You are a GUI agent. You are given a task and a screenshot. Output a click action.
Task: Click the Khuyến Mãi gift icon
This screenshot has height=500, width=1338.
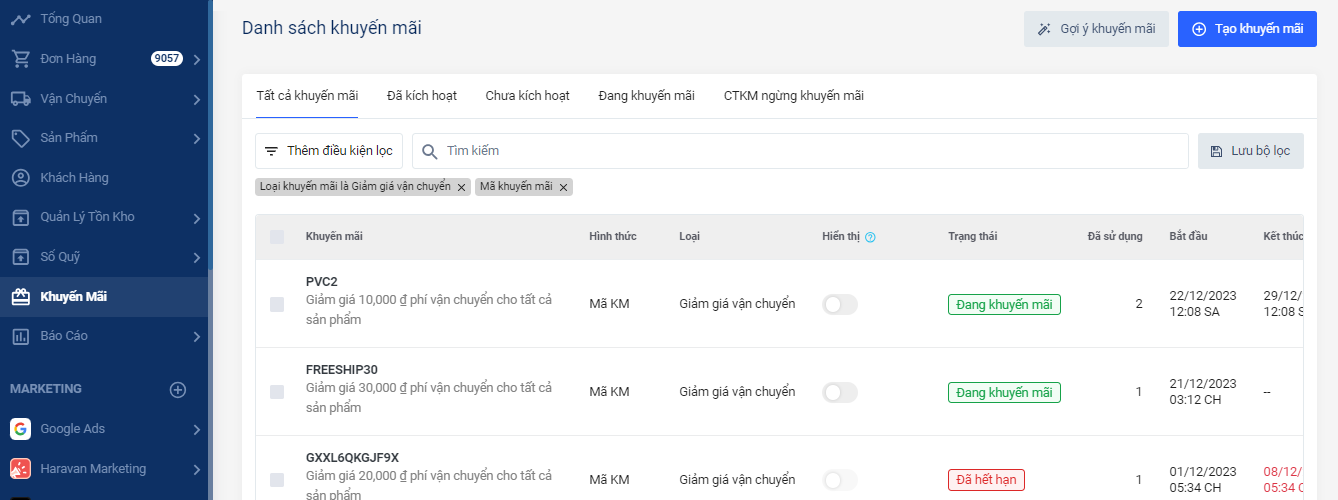(x=20, y=297)
